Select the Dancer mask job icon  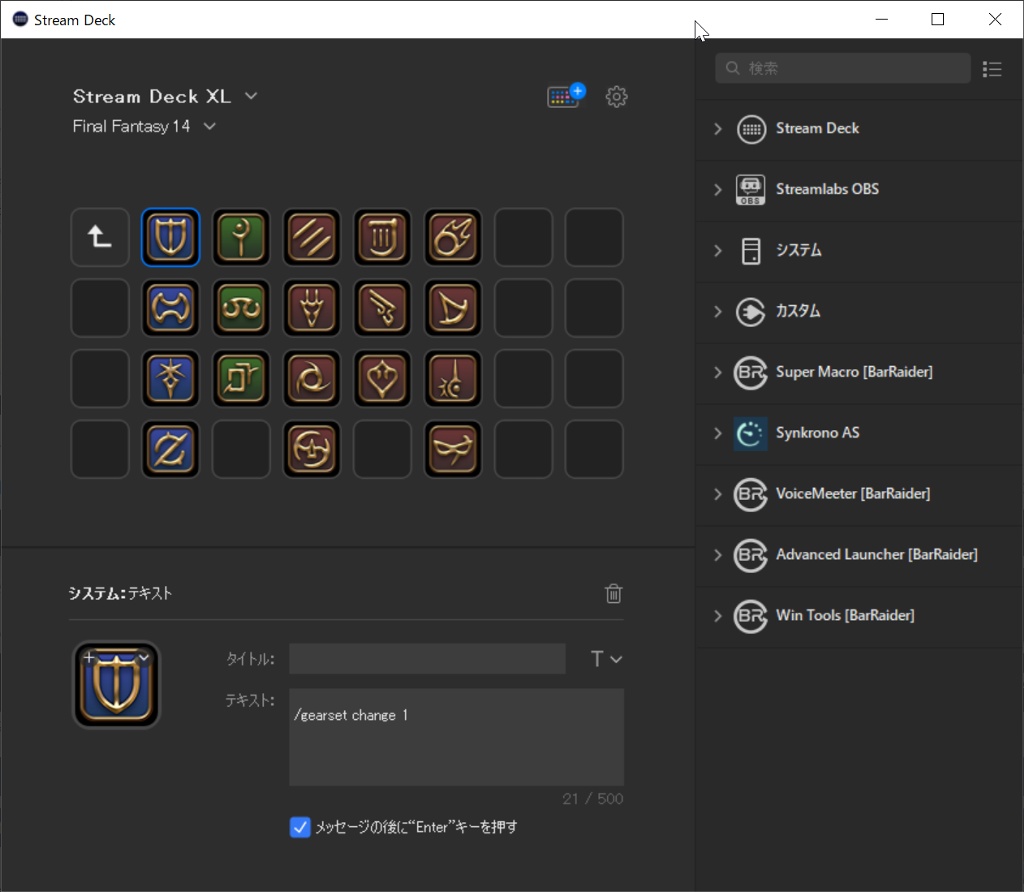[453, 449]
